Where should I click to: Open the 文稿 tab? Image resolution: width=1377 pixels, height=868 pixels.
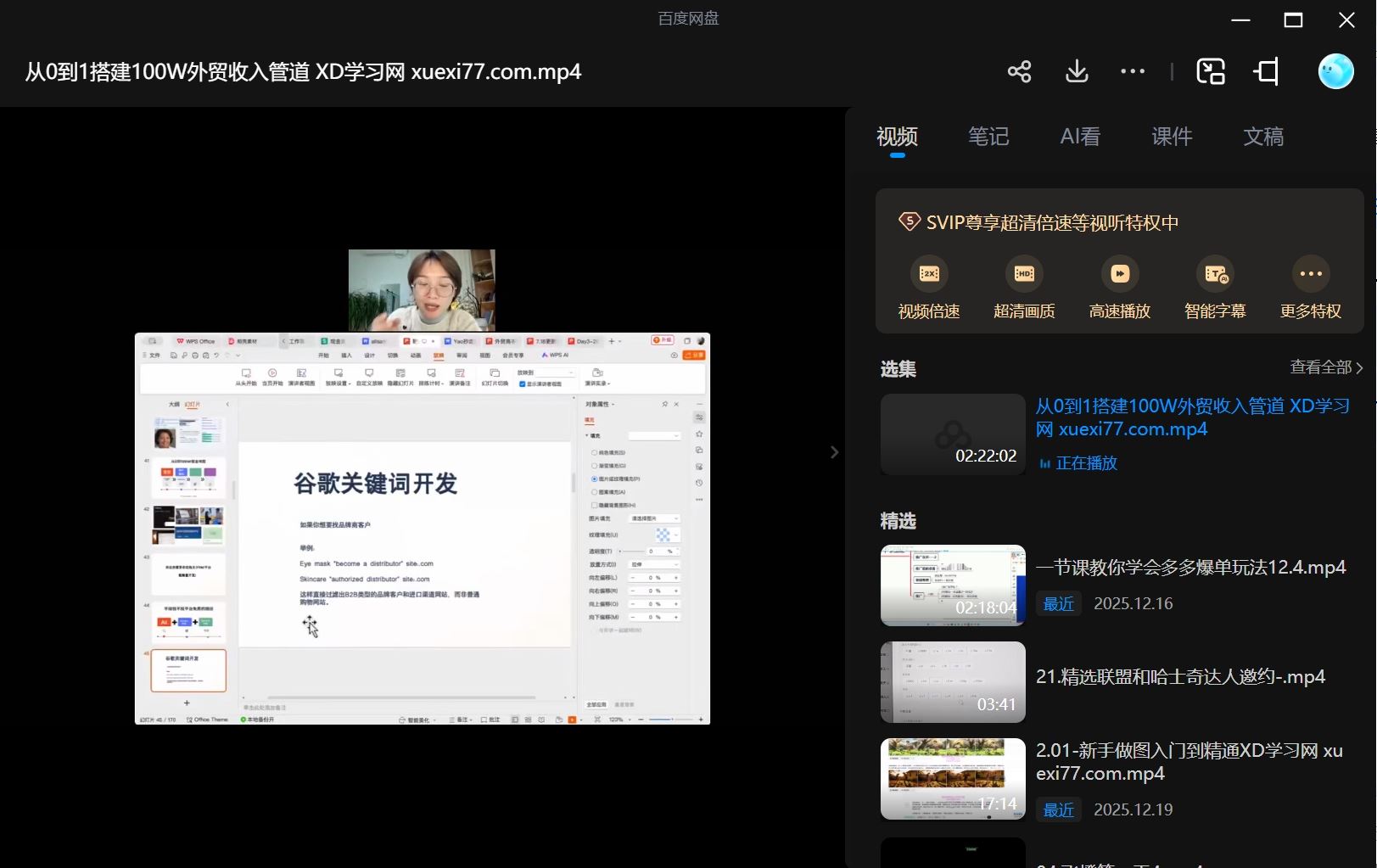pyautogui.click(x=1264, y=137)
